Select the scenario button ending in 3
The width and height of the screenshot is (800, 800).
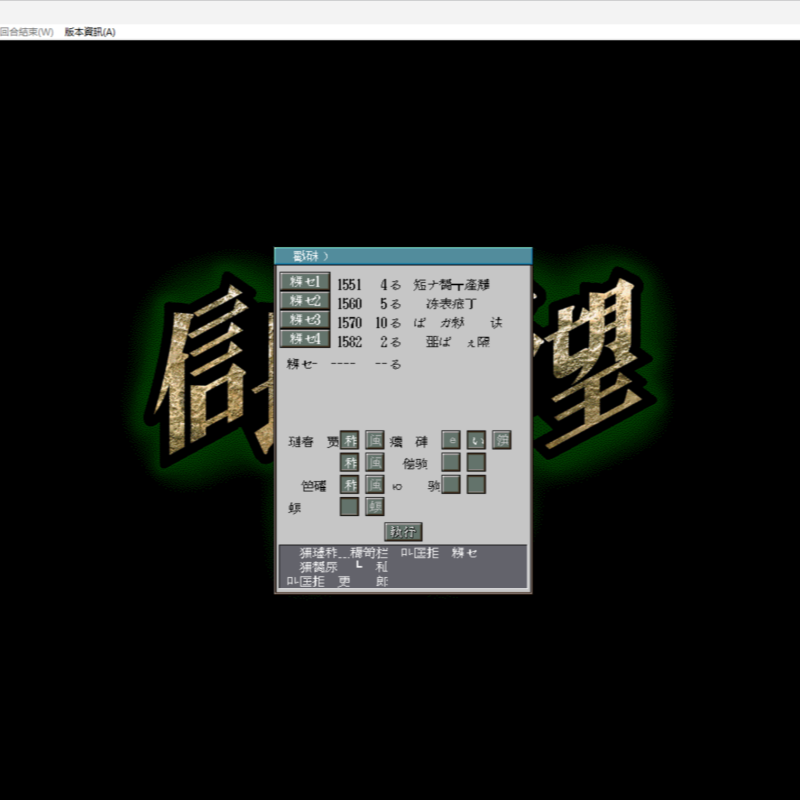click(305, 319)
